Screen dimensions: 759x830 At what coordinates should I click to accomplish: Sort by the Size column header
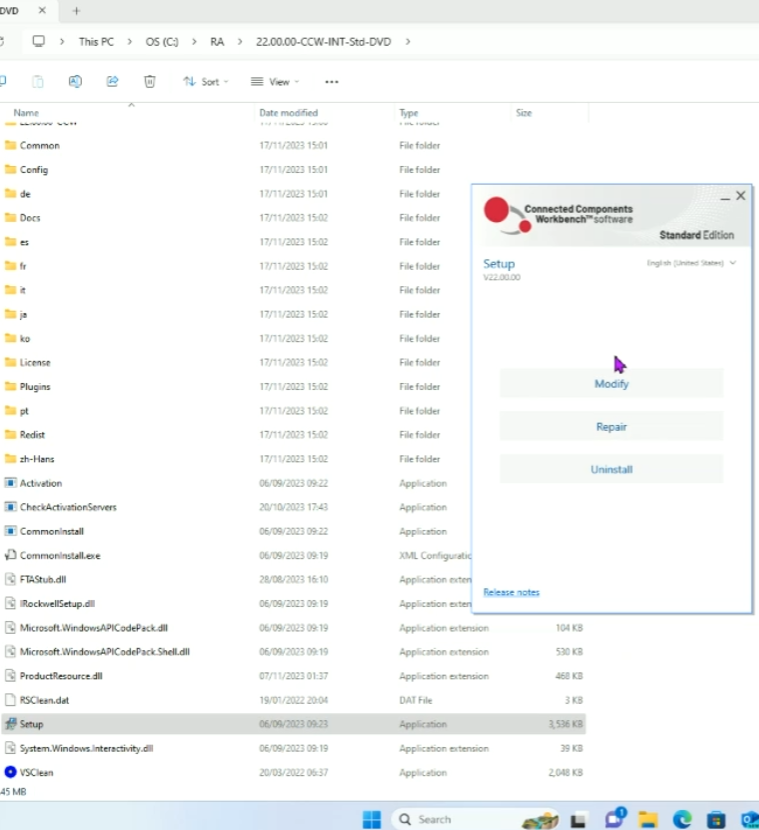(523, 113)
